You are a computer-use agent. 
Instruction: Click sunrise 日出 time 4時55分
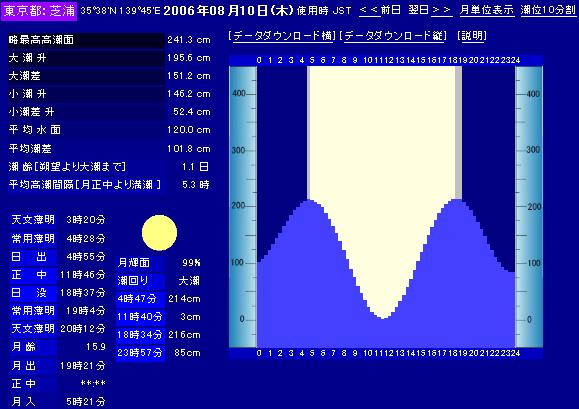(x=86, y=257)
